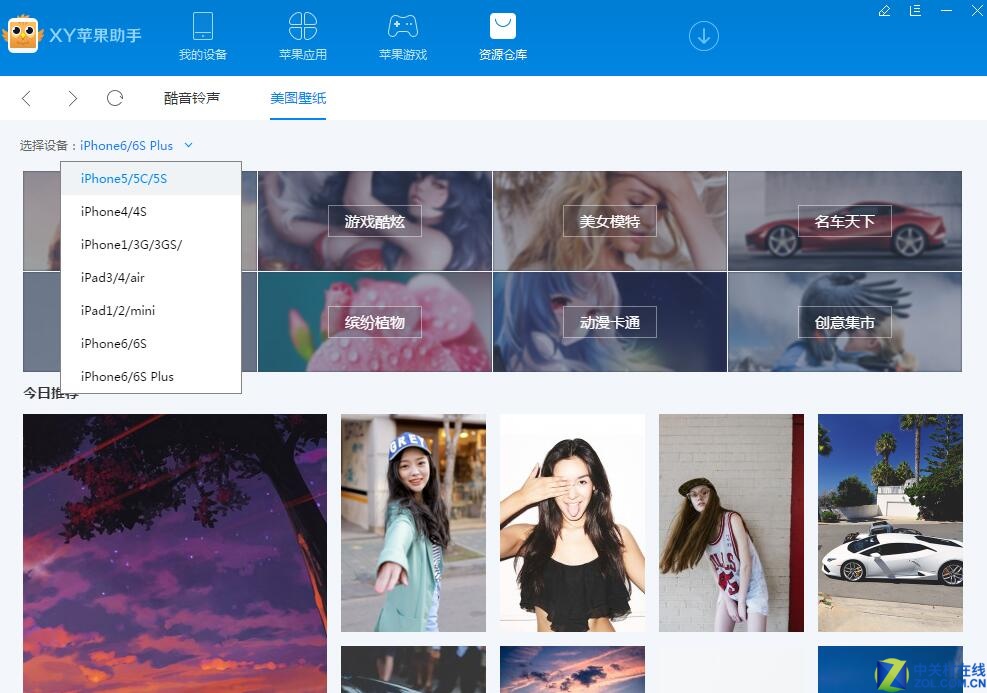987x693 pixels.
Task: Switch to the 美图壁纸 tab
Action: pyautogui.click(x=298, y=98)
